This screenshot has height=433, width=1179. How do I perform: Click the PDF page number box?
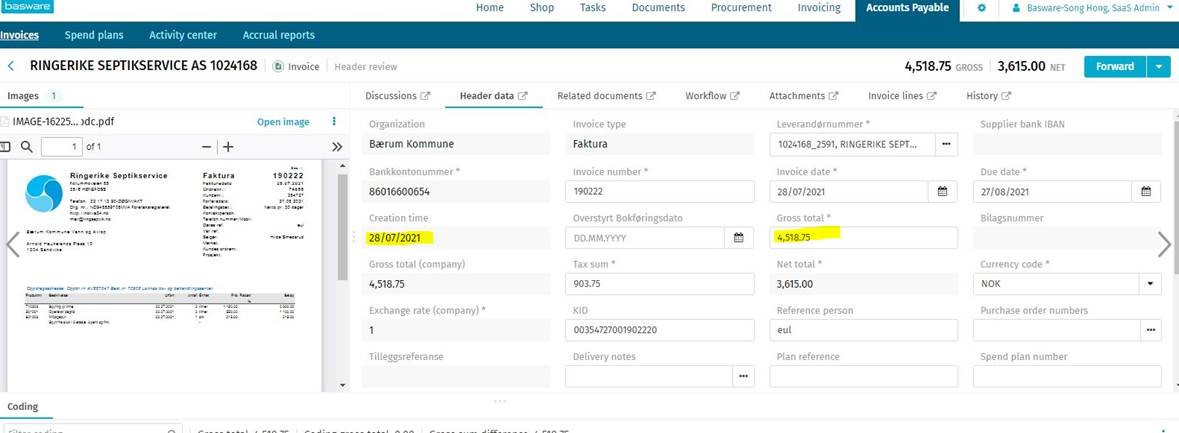click(62, 147)
